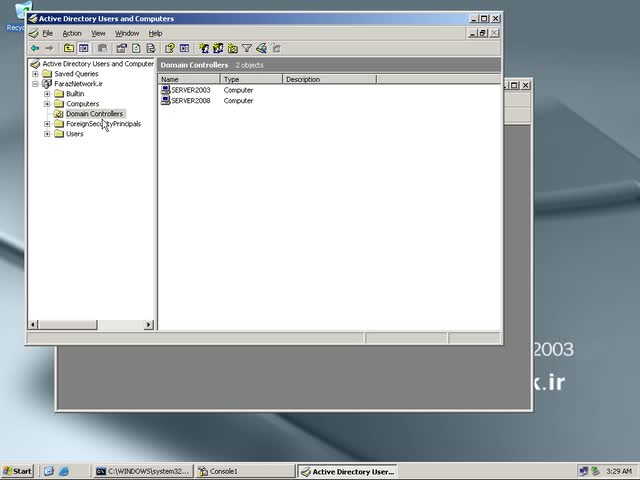Click the Builtin folder icon
This screenshot has width=640, height=480.
point(59,94)
